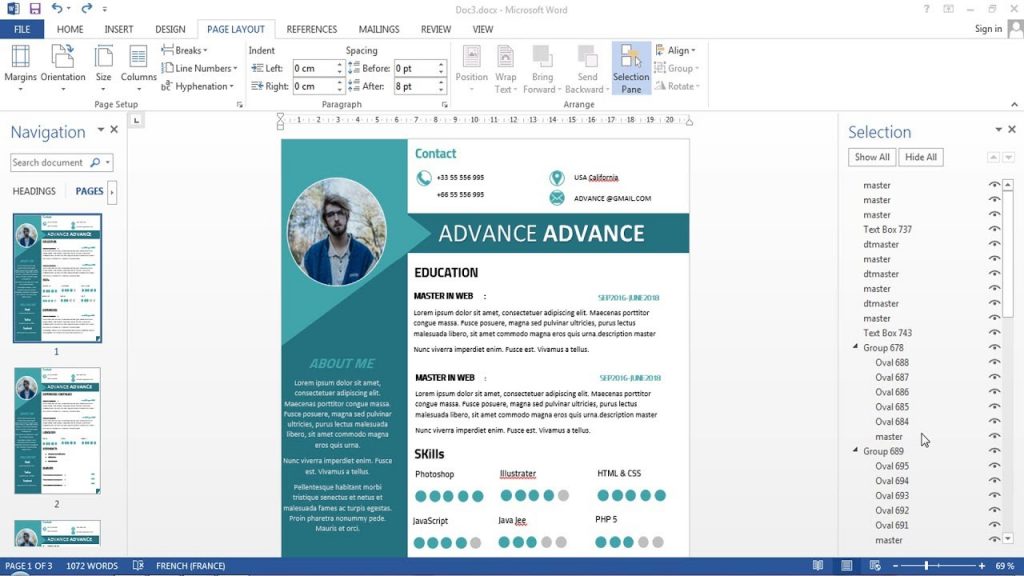1024x576 pixels.
Task: Toggle visibility of Oval 688
Action: point(994,363)
